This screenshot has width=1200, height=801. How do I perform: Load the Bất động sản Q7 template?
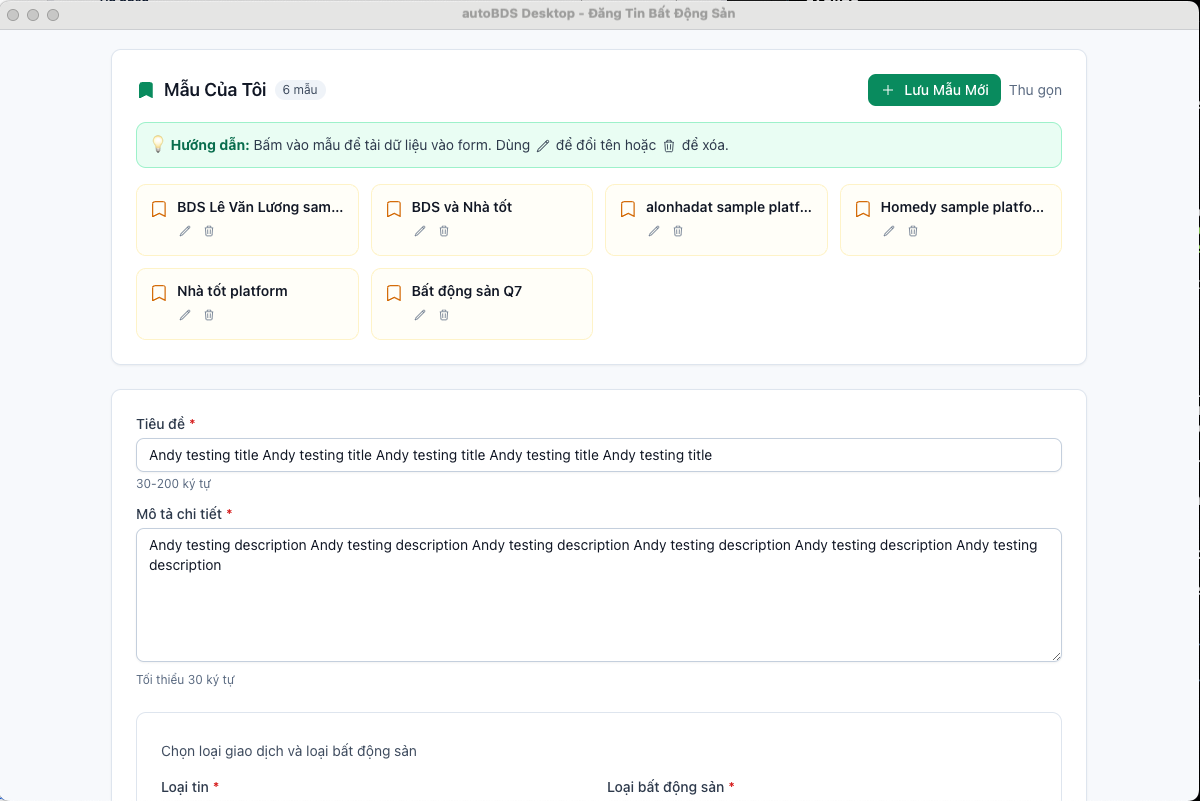pyautogui.click(x=482, y=304)
